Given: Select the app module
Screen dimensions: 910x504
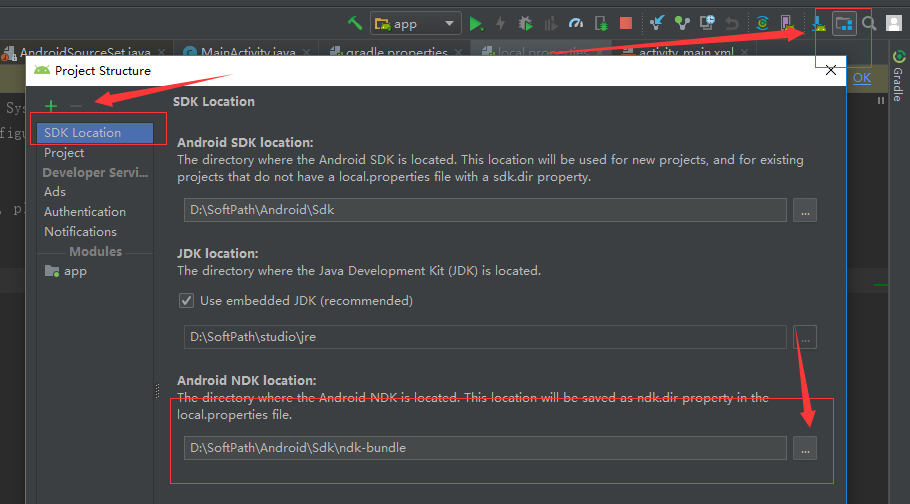Looking at the screenshot, I should [66, 271].
